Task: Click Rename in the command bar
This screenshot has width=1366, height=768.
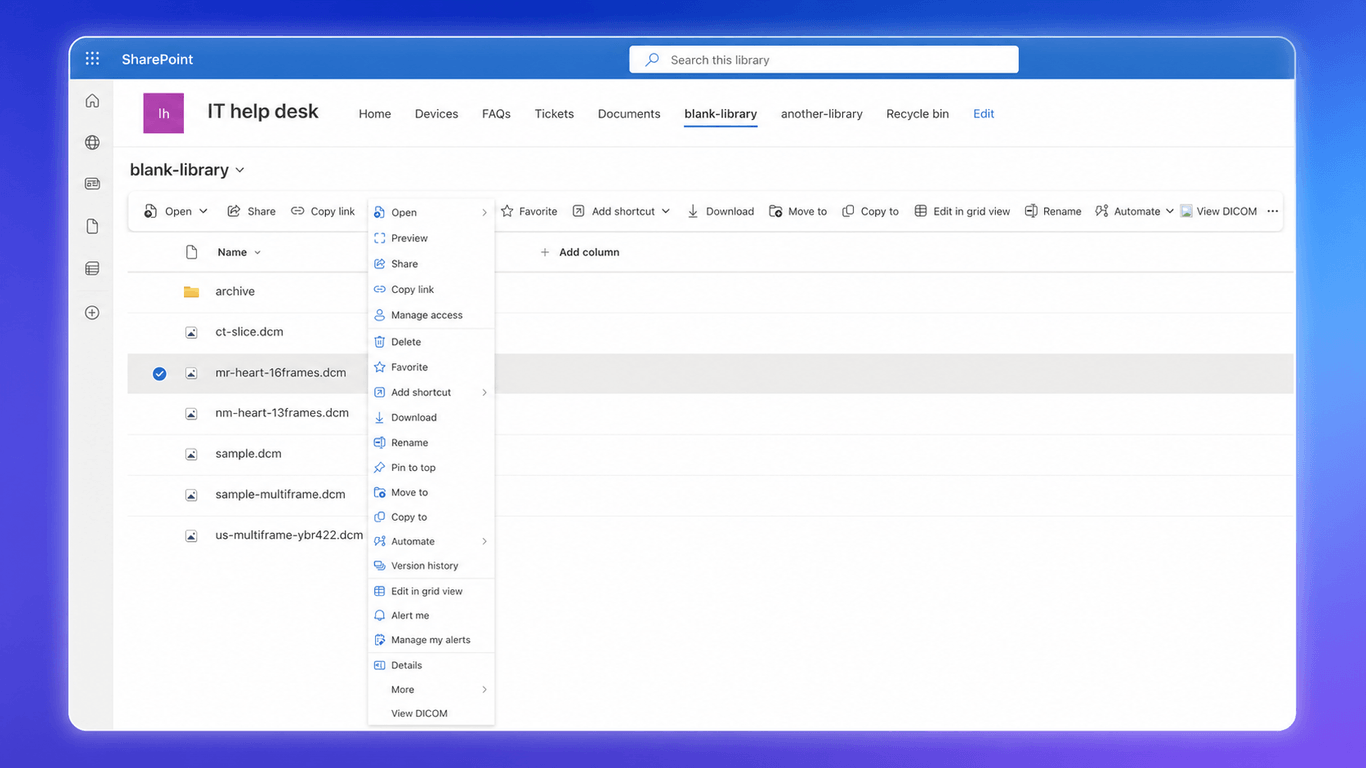Action: click(1053, 211)
